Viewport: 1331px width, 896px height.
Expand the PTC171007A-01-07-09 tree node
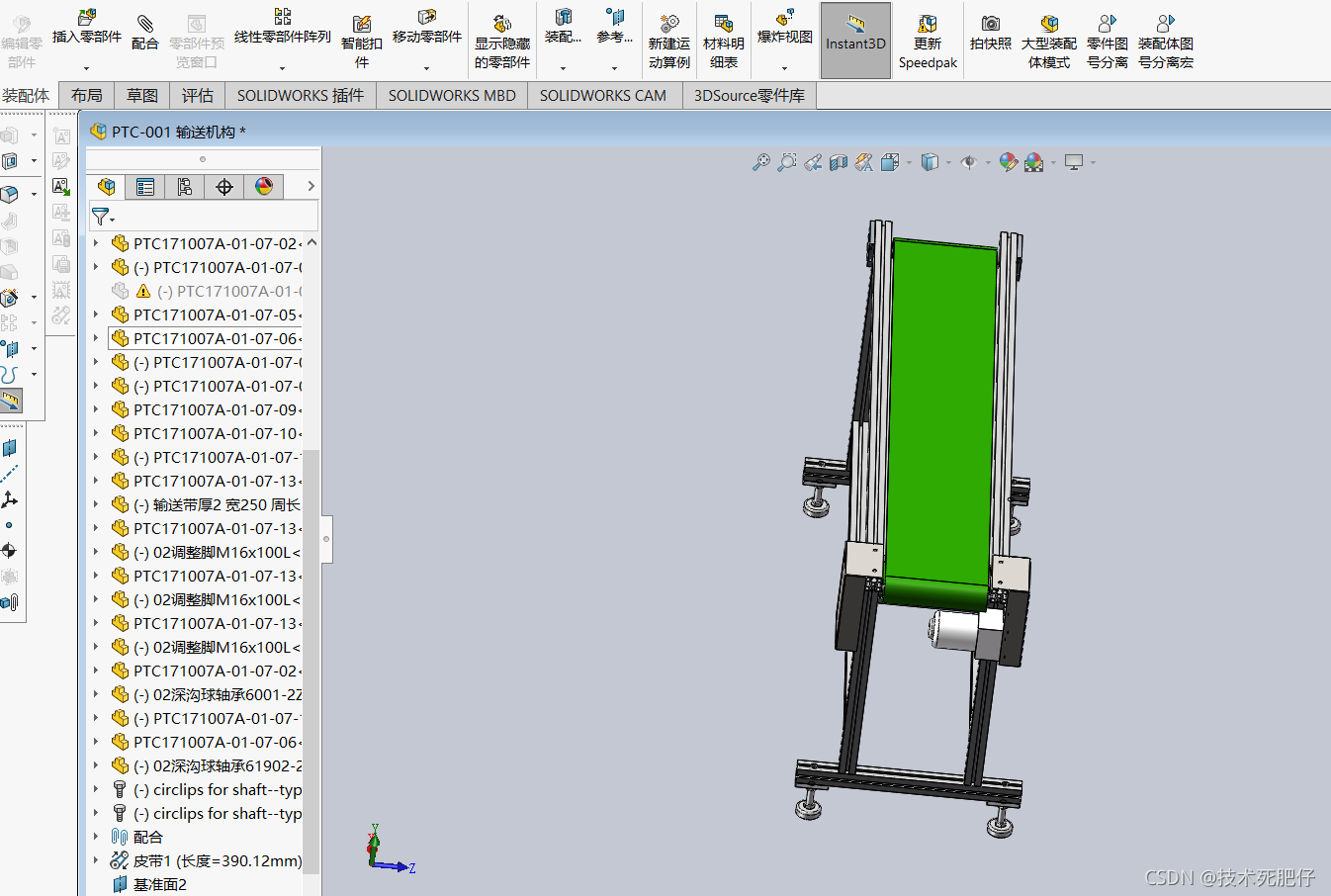96,409
